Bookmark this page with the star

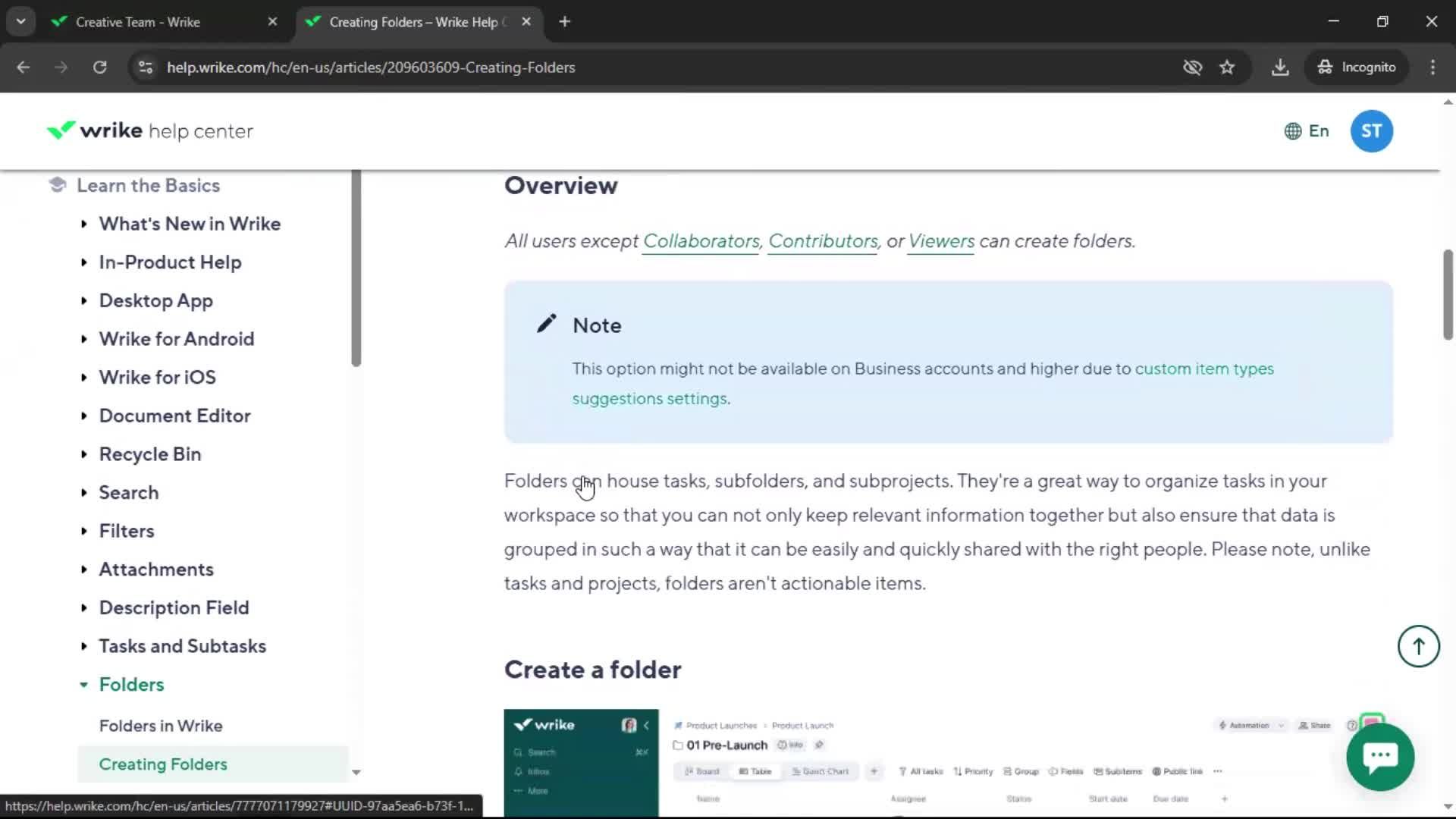pos(1227,67)
